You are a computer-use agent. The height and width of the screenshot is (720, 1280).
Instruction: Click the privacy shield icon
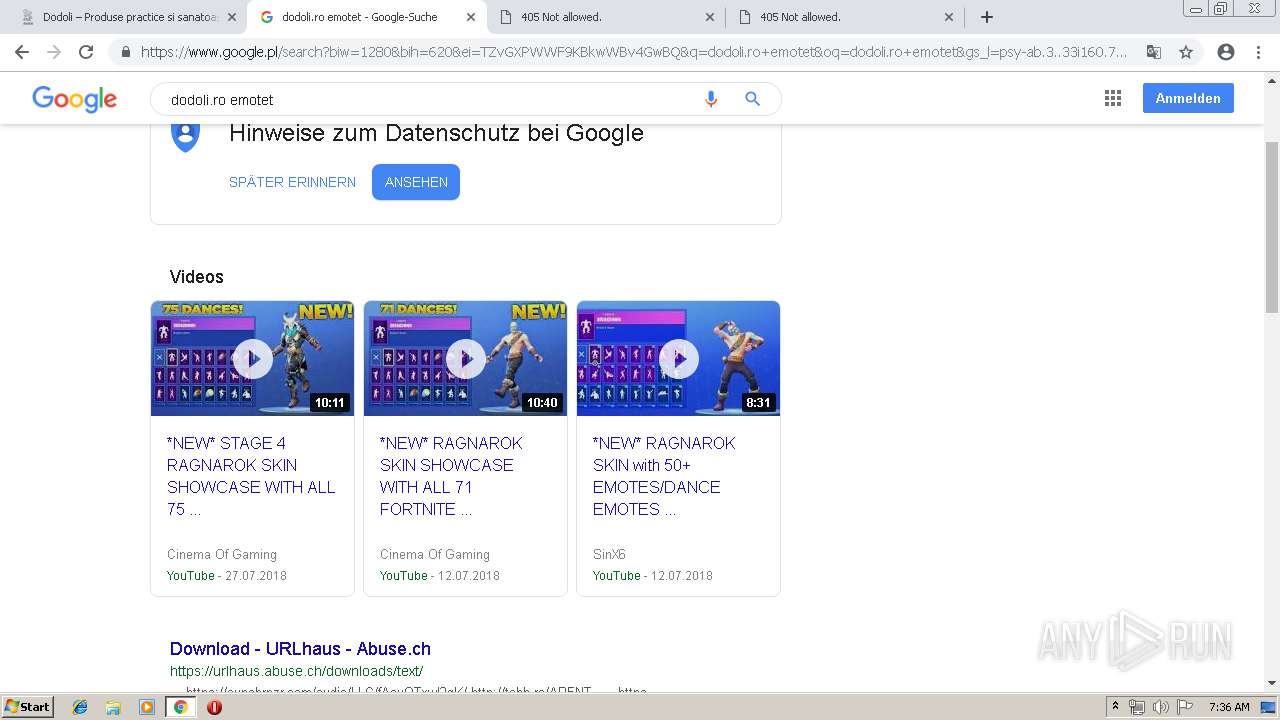point(185,135)
